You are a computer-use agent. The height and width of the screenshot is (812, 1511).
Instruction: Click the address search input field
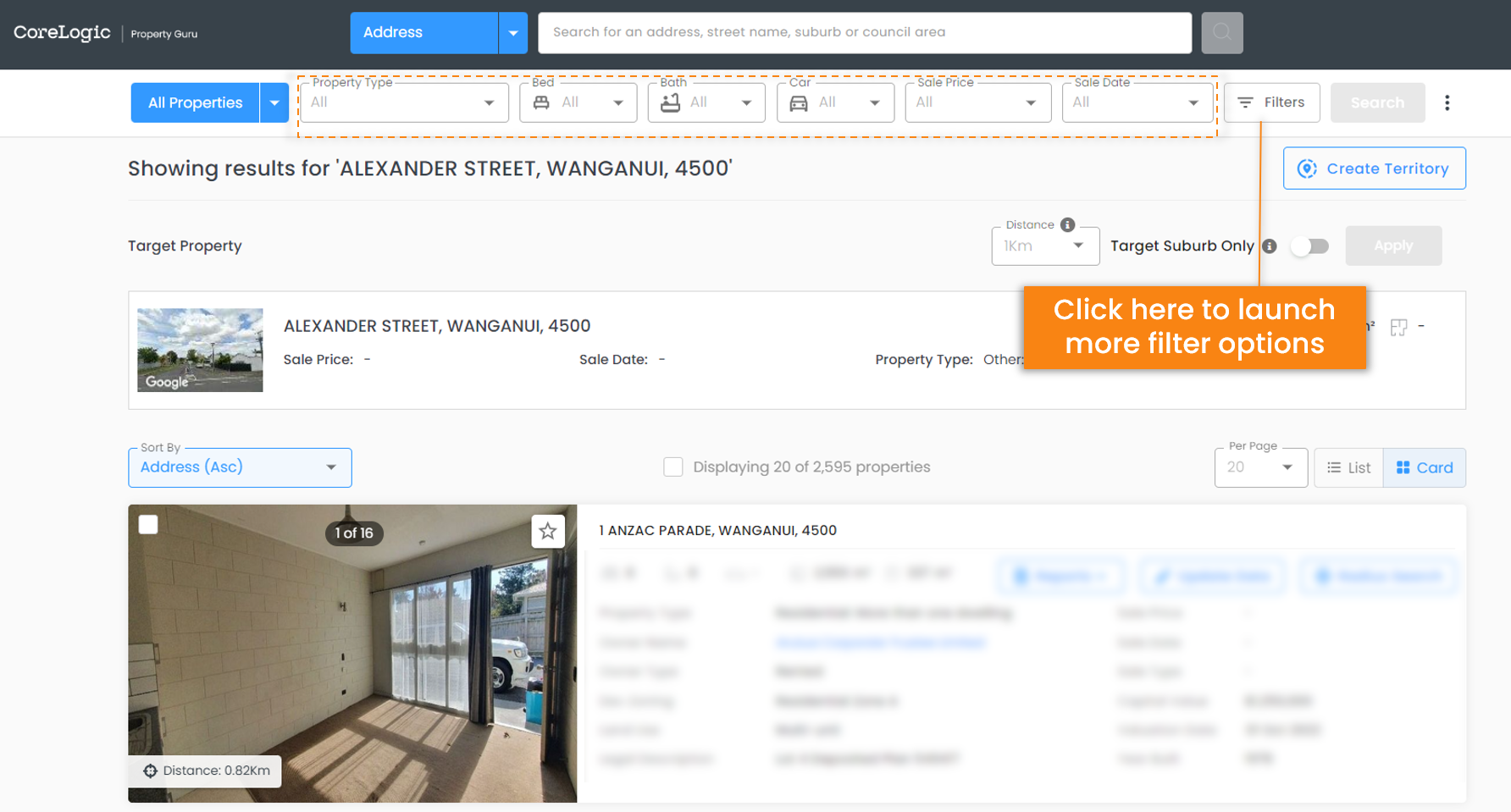tap(865, 33)
